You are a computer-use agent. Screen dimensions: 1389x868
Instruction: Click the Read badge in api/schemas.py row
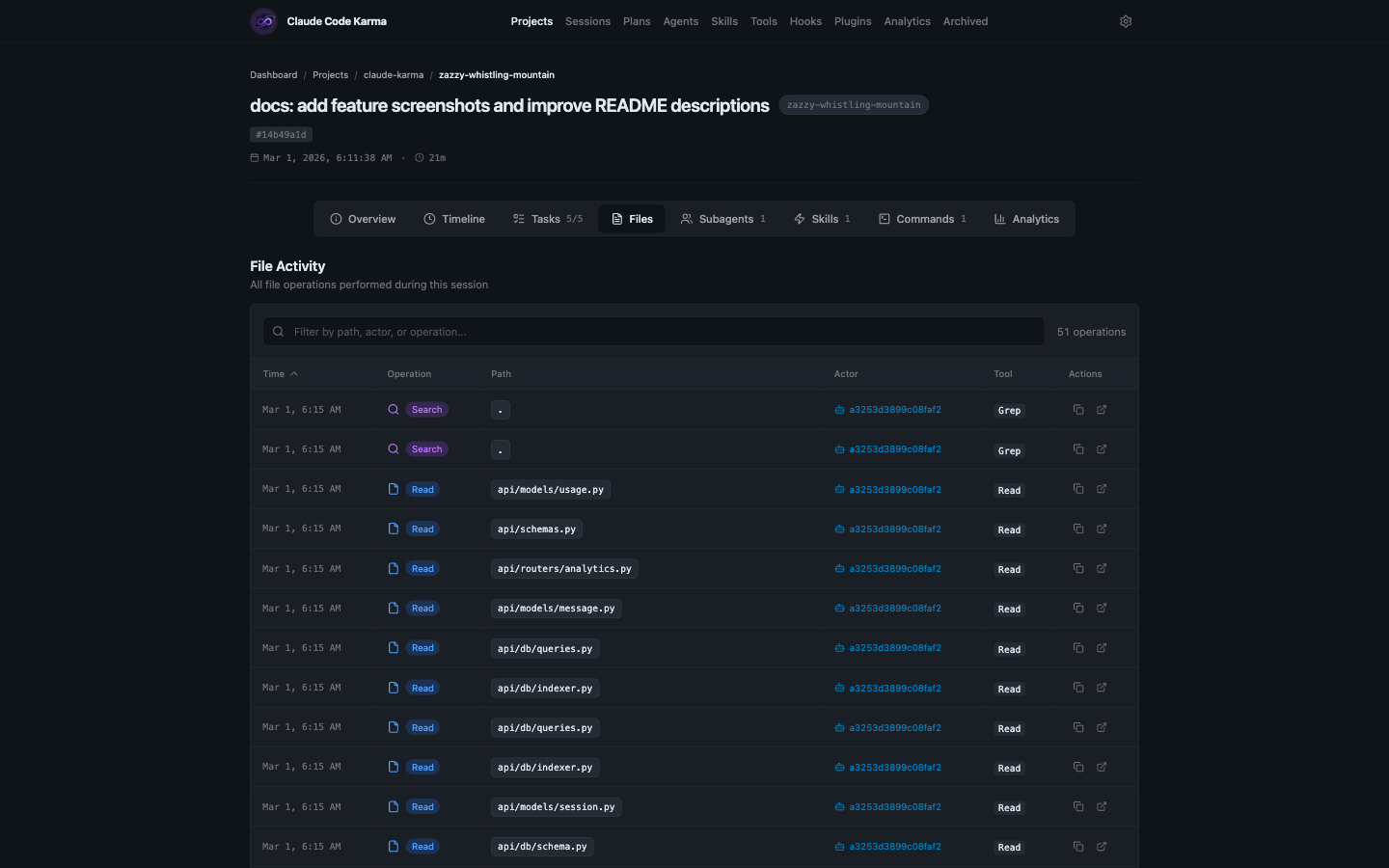422,529
